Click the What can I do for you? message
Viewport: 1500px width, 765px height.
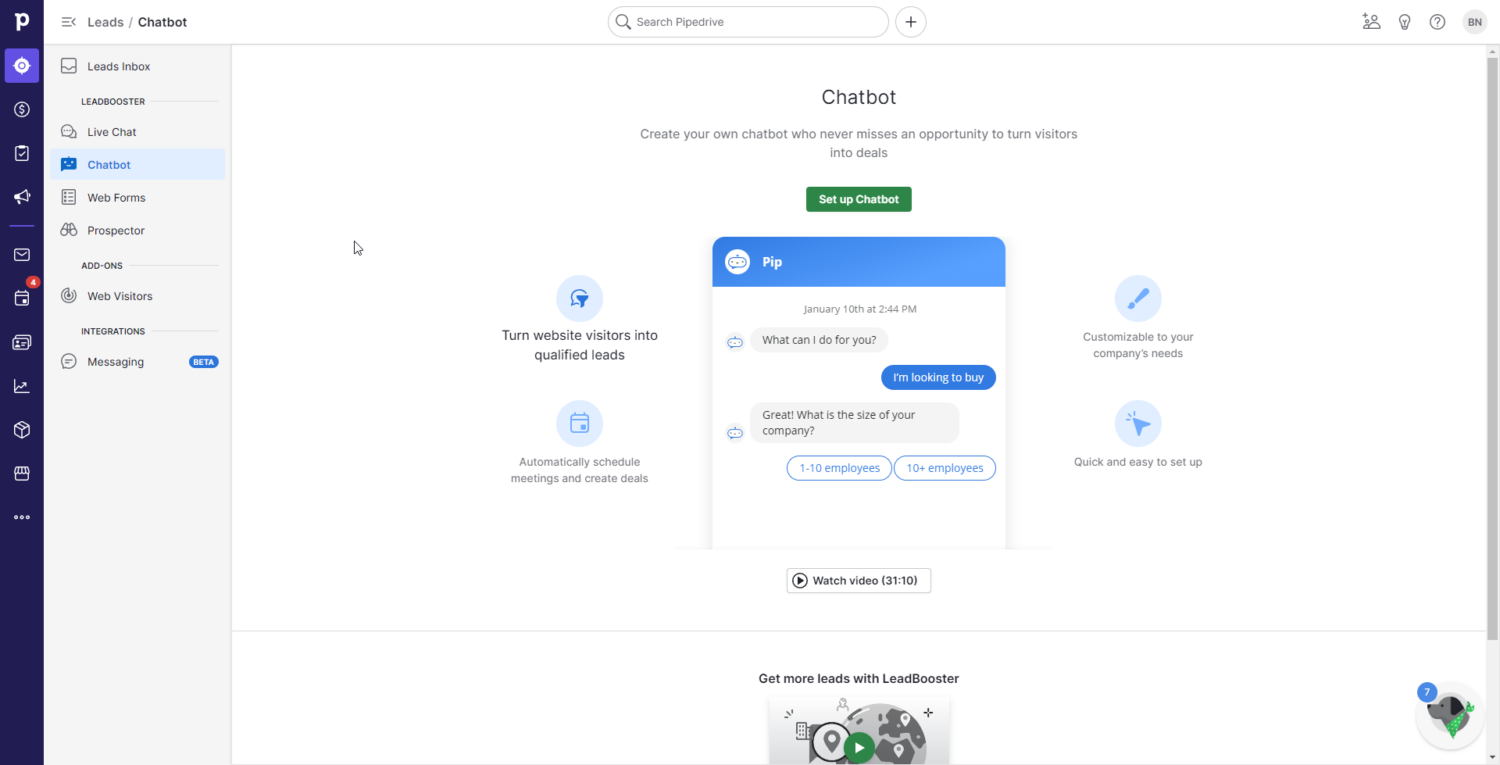pos(819,340)
